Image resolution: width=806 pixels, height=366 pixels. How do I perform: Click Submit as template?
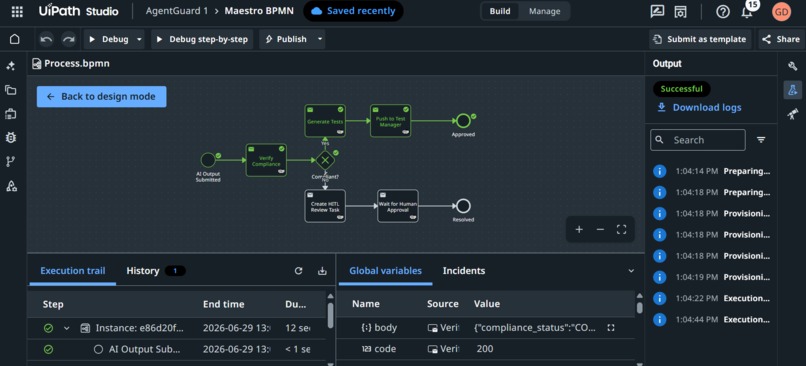click(700, 39)
